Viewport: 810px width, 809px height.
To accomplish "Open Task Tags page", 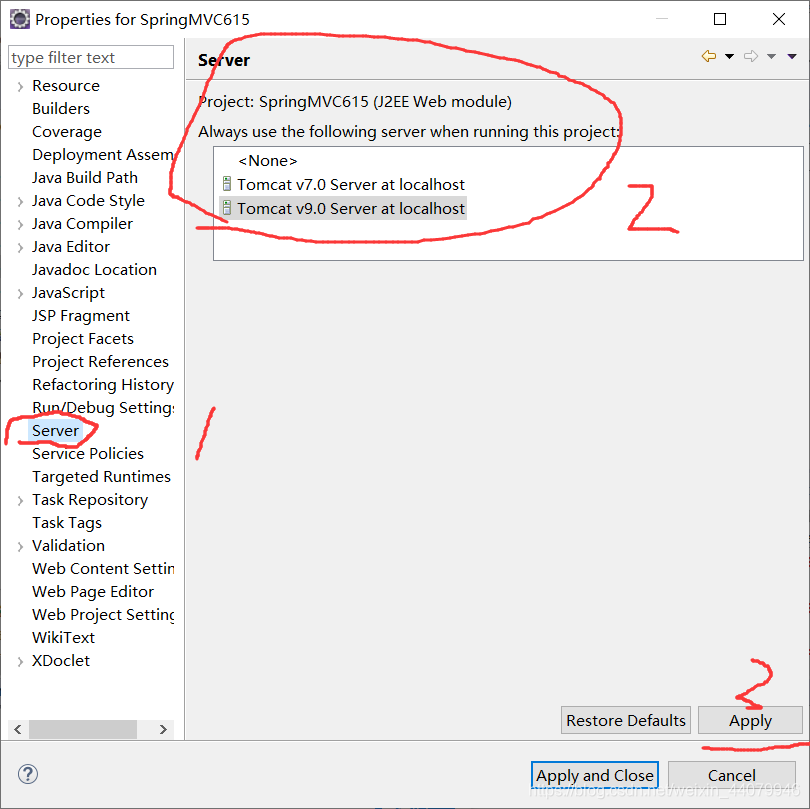I will click(x=67, y=522).
